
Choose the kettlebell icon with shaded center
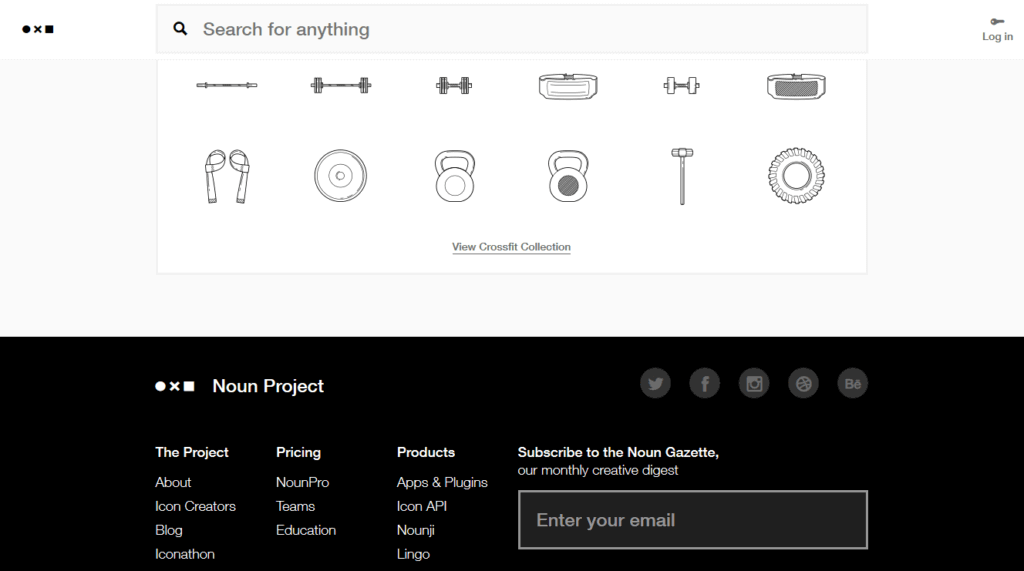[568, 177]
